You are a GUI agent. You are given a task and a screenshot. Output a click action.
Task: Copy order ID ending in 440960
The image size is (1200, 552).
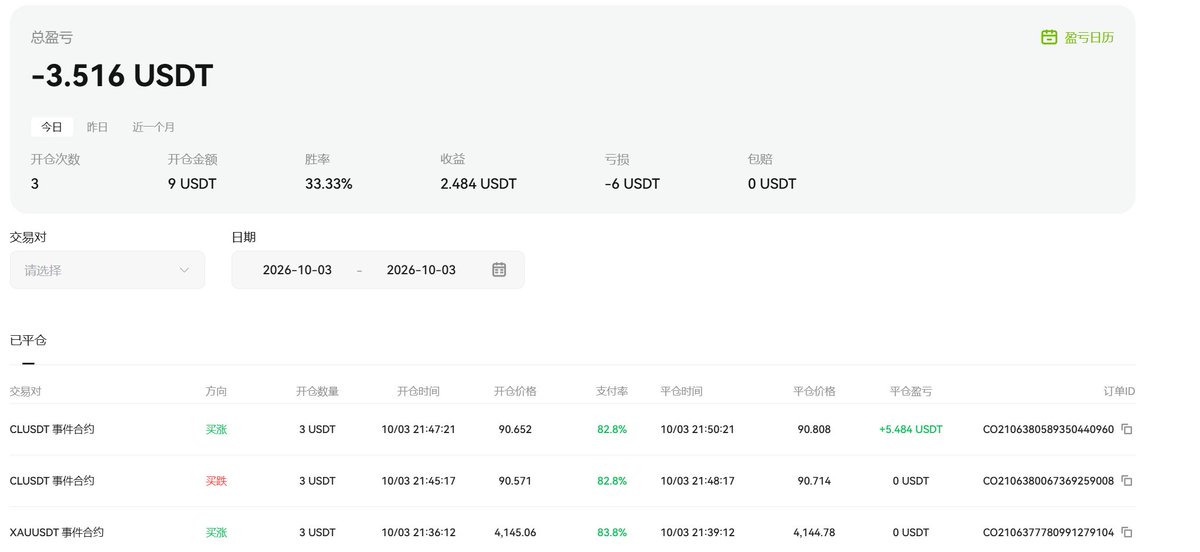pyautogui.click(x=1127, y=429)
